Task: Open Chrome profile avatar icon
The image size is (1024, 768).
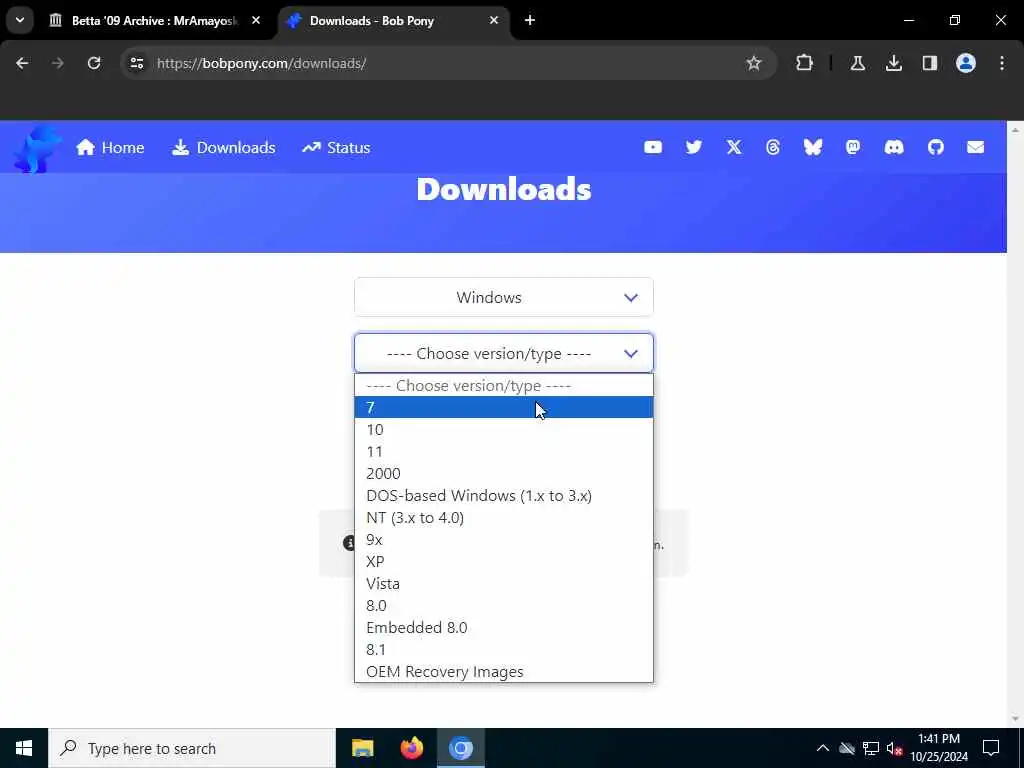Action: coord(966,63)
